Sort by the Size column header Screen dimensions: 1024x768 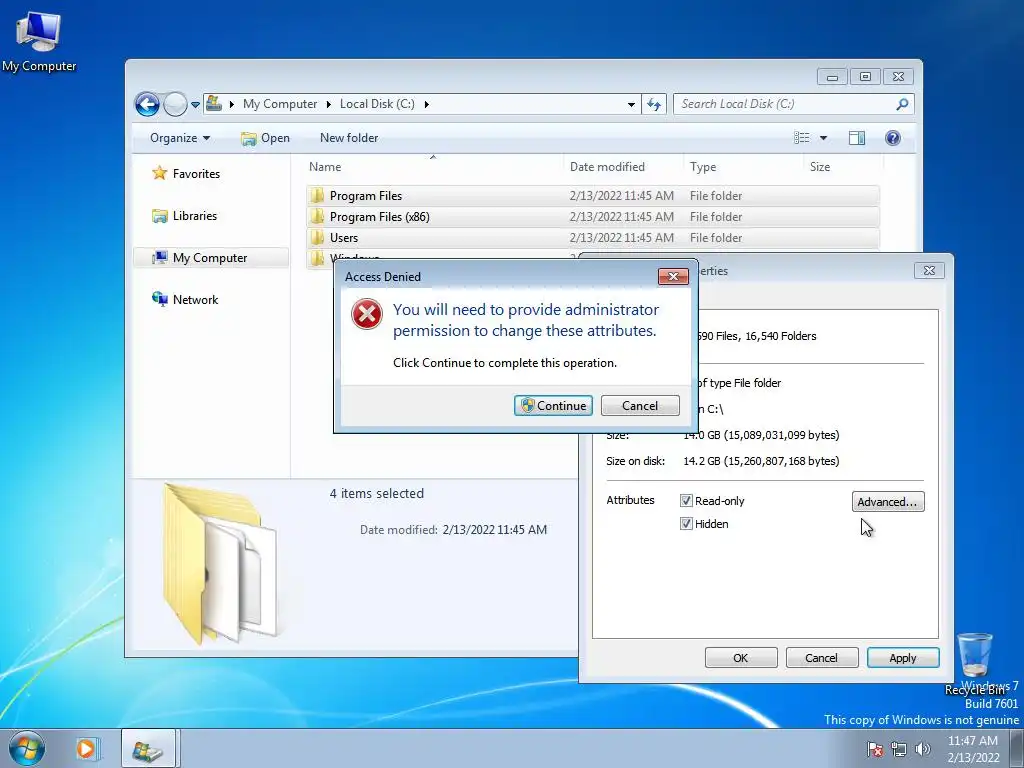click(843, 167)
